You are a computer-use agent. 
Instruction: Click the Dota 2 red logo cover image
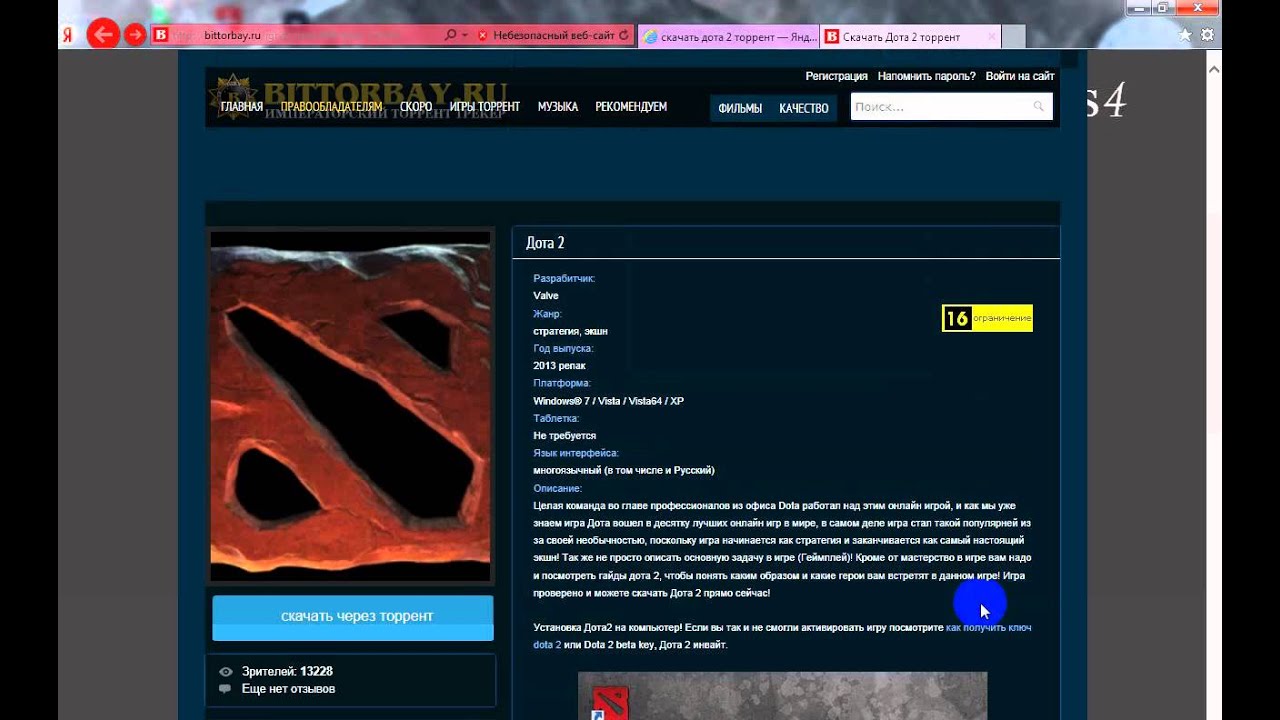pos(350,406)
